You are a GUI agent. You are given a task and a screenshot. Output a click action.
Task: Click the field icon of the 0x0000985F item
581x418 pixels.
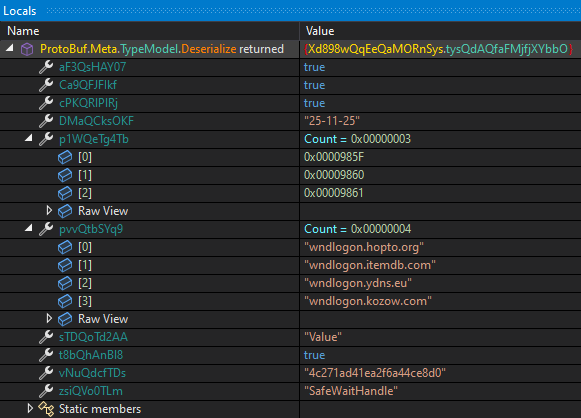65,157
